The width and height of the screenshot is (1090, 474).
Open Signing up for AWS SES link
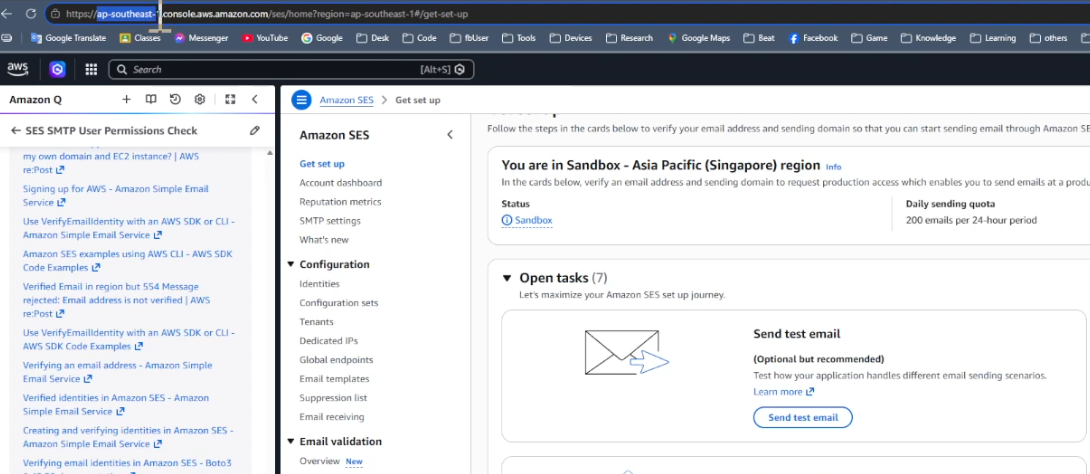tap(115, 195)
